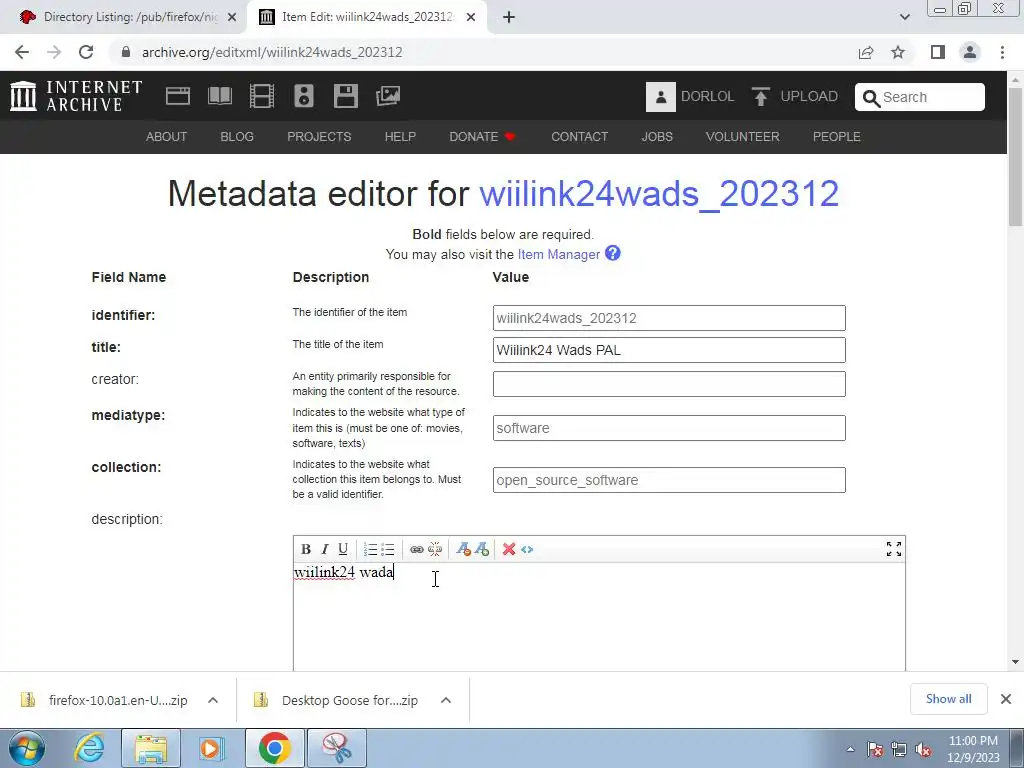Click UPLOAD link text

[x=809, y=97]
